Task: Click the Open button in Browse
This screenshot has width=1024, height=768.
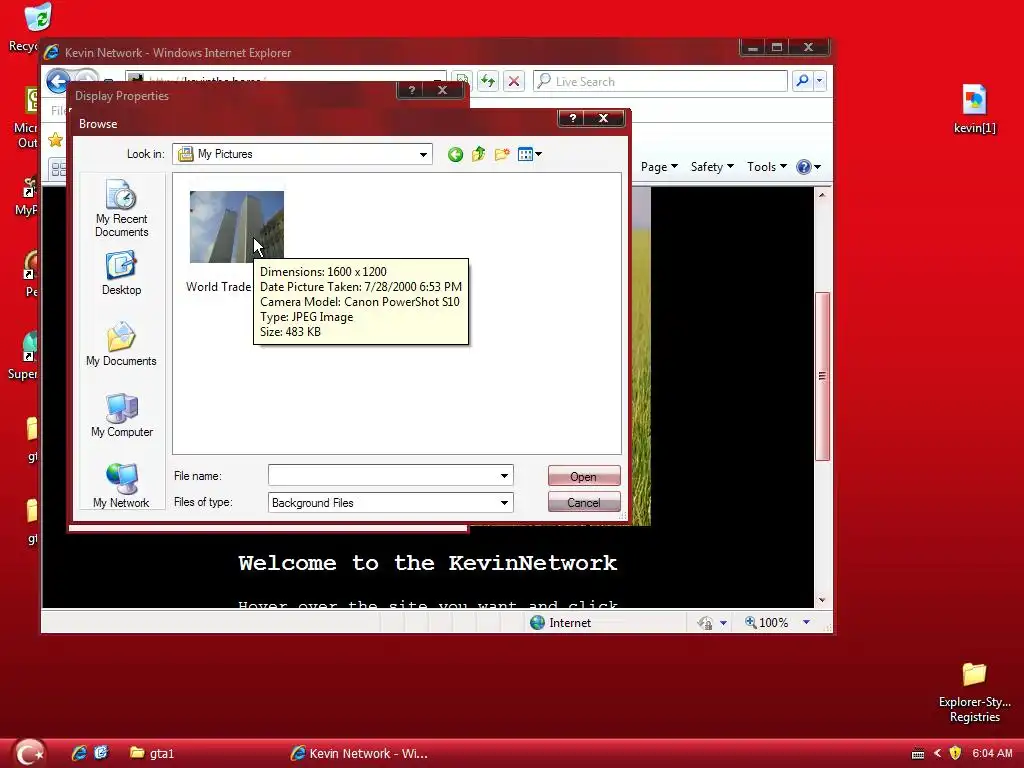Action: (584, 476)
